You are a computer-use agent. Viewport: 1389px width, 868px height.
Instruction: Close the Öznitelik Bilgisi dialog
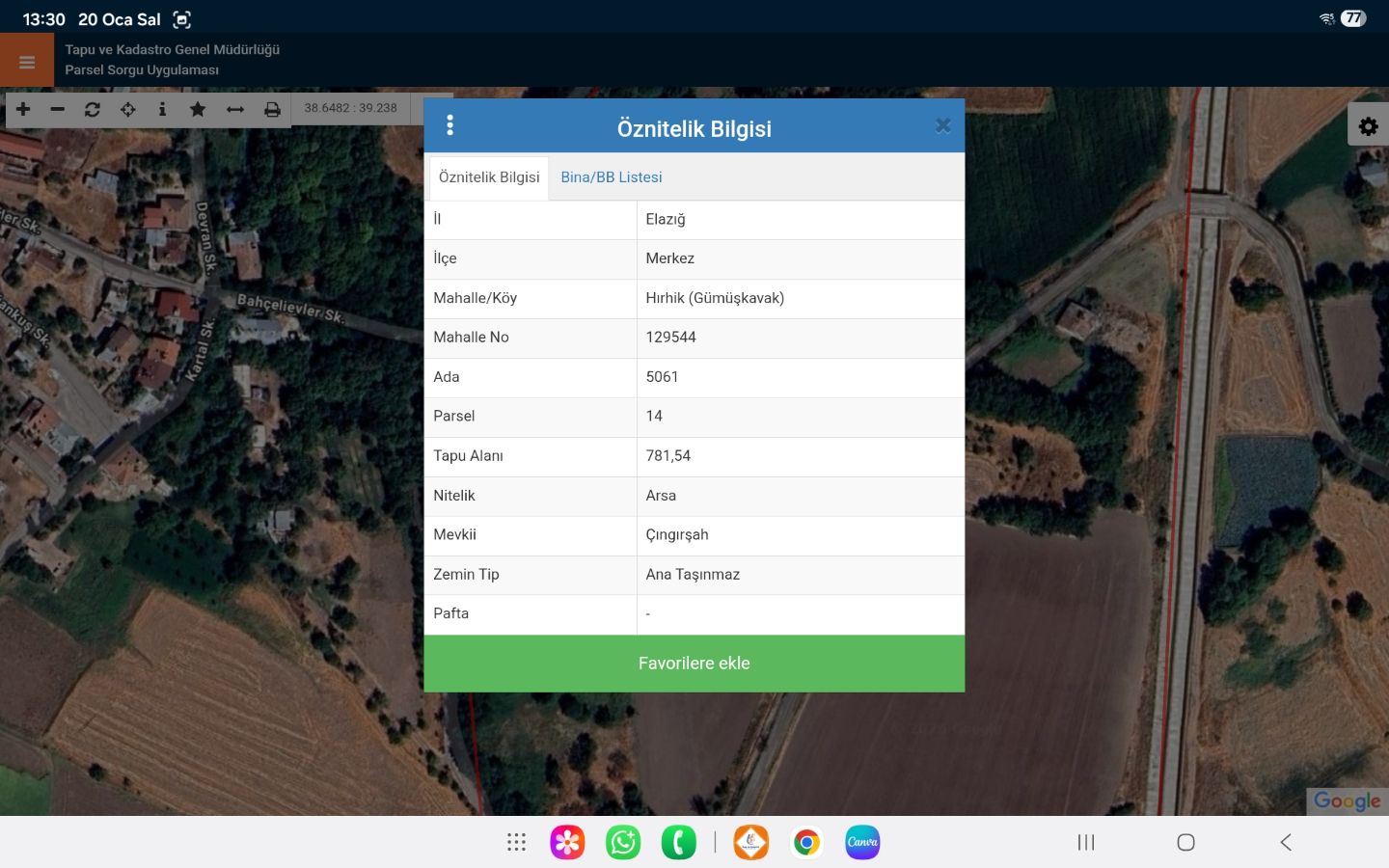pyautogui.click(x=942, y=125)
